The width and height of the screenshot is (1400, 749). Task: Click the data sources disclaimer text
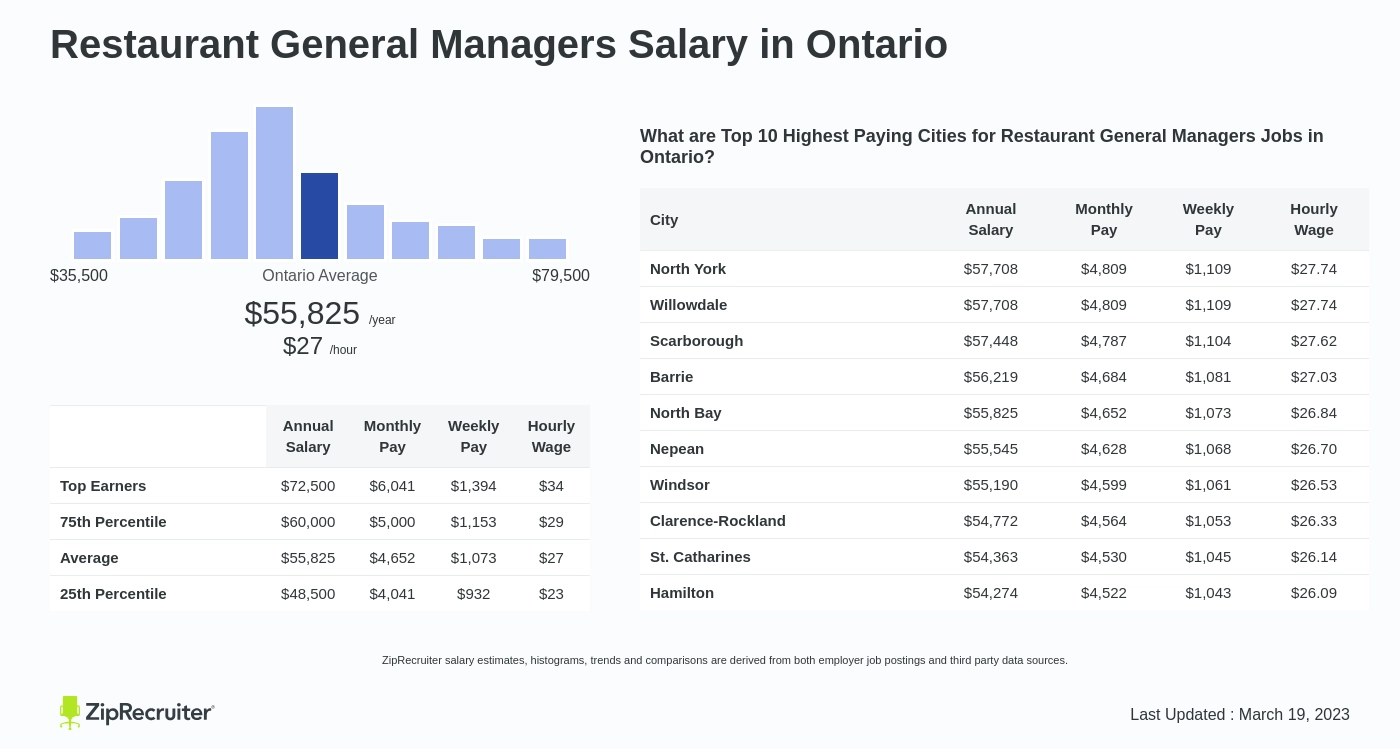(x=725, y=660)
